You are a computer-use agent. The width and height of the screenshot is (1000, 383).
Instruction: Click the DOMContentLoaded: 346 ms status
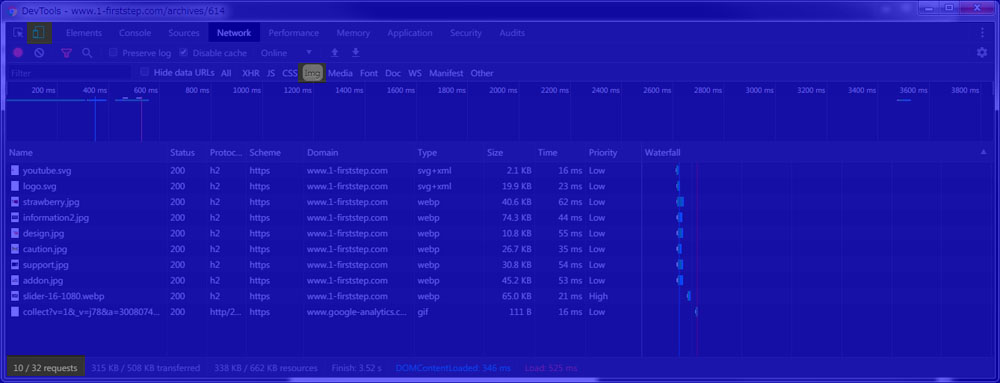[453, 368]
